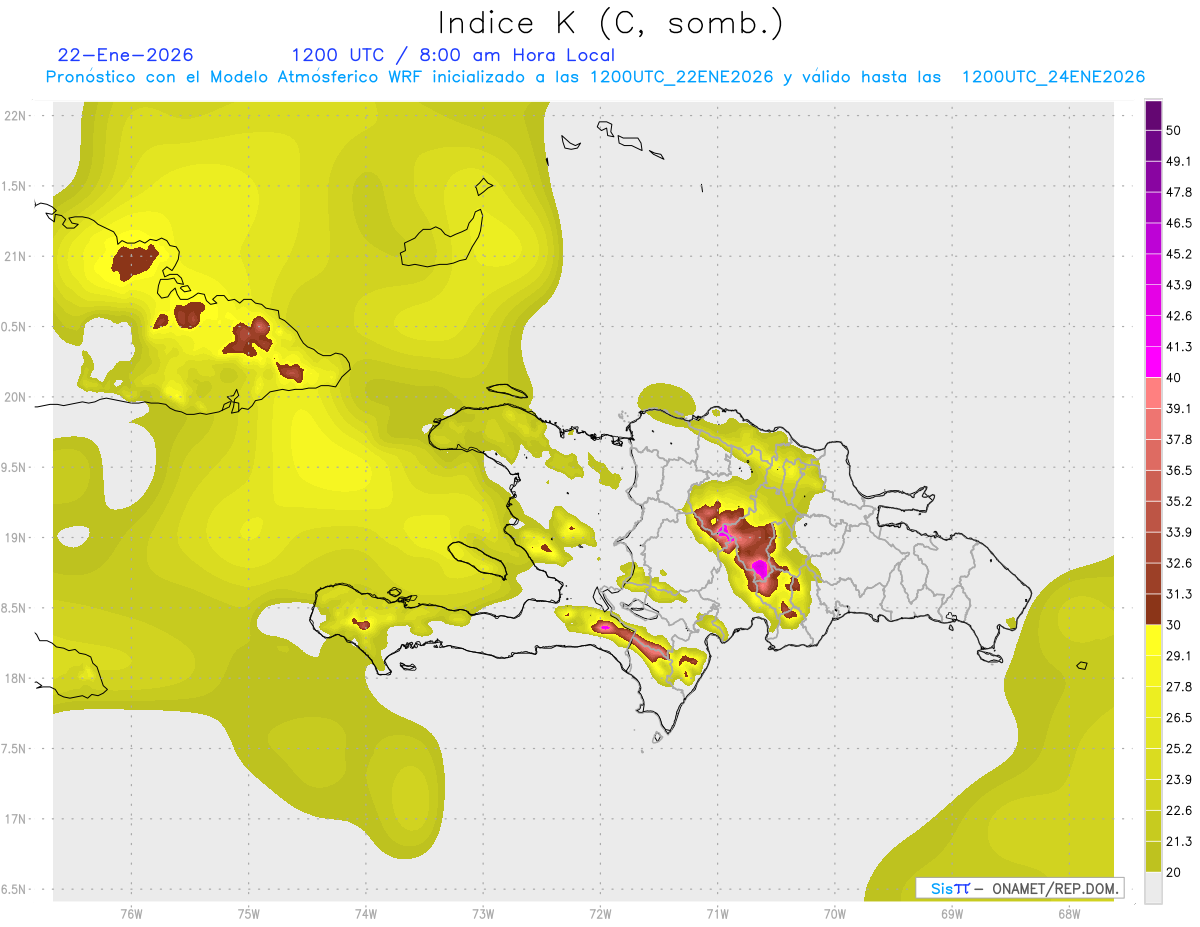Click legend value '41.3'
Viewport: 1200px width, 927px height.
tap(1179, 347)
